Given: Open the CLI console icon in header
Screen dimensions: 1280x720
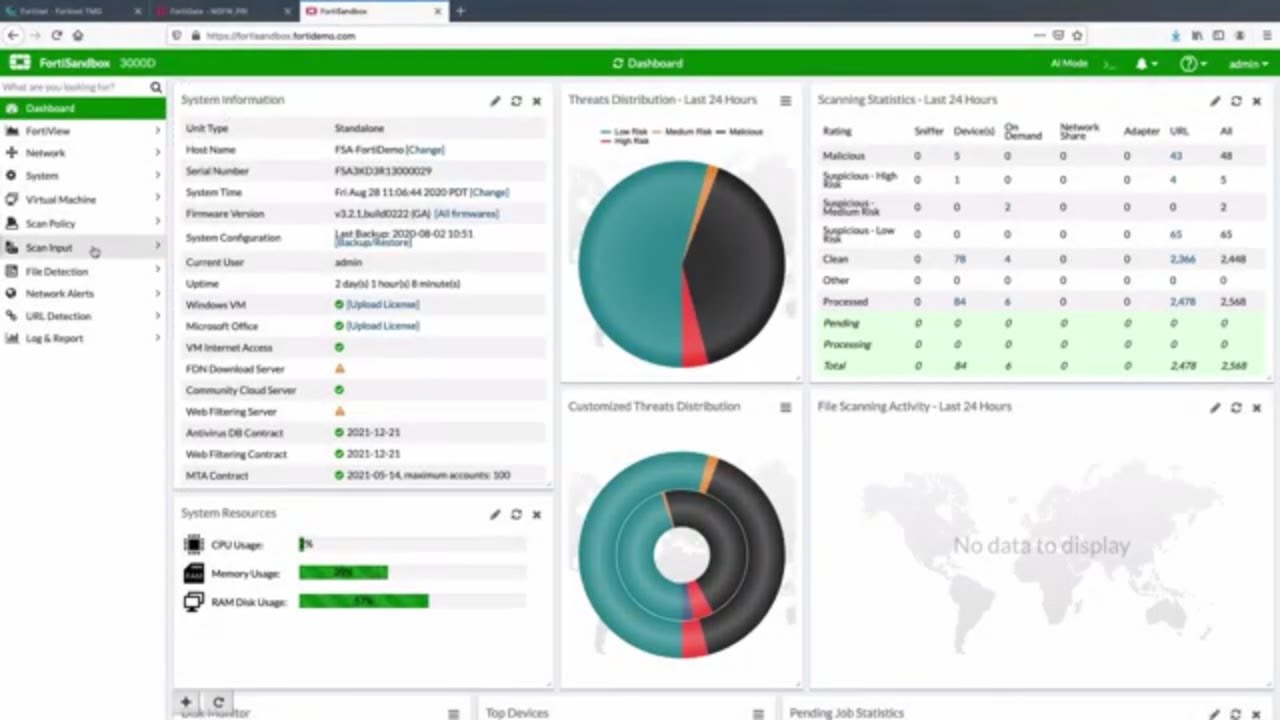Looking at the screenshot, I should 1108,63.
